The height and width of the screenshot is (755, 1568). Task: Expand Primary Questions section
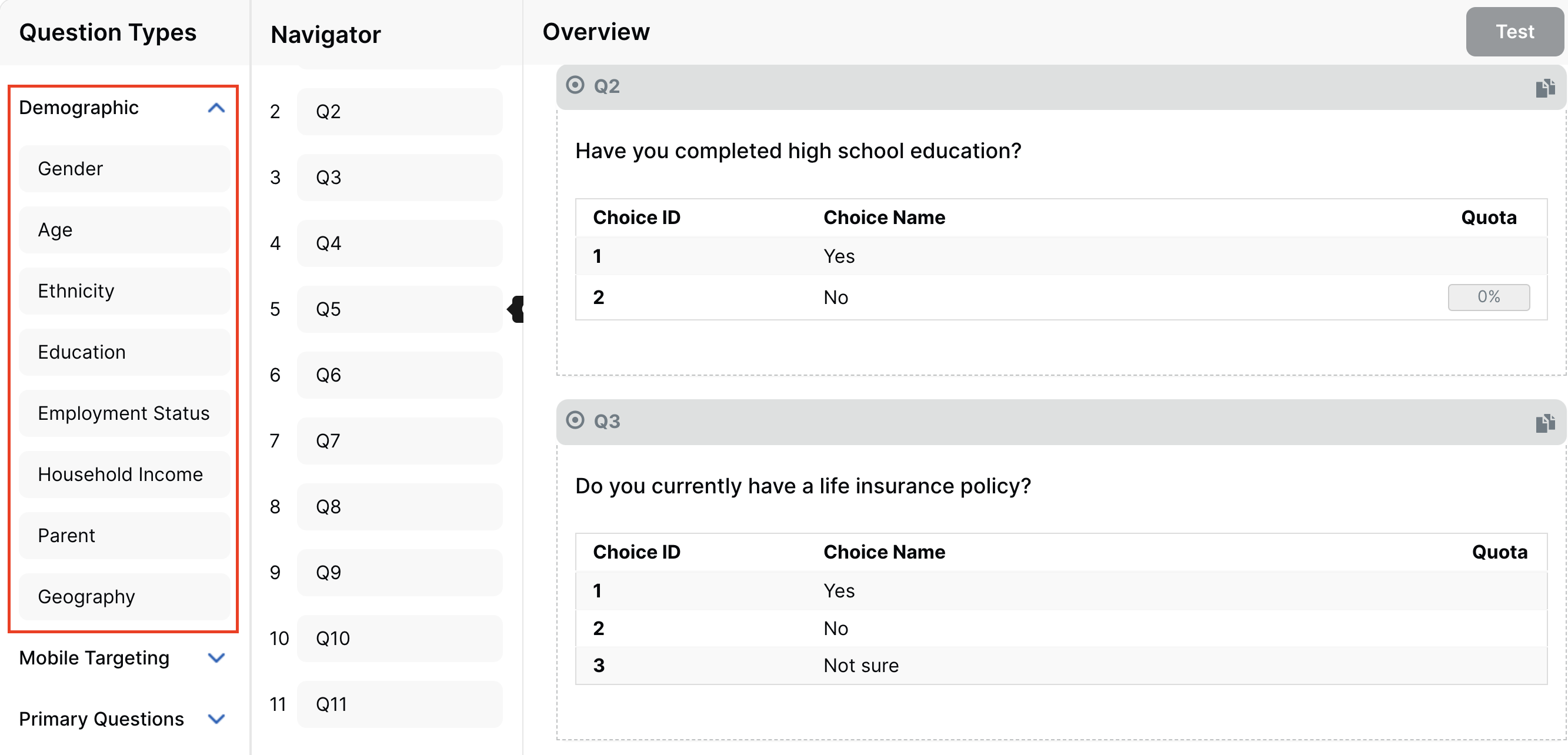pyautogui.click(x=216, y=719)
